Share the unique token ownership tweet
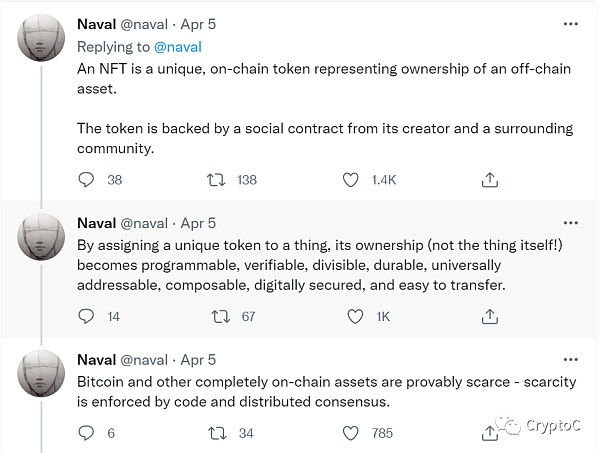The image size is (600, 453). click(490, 316)
